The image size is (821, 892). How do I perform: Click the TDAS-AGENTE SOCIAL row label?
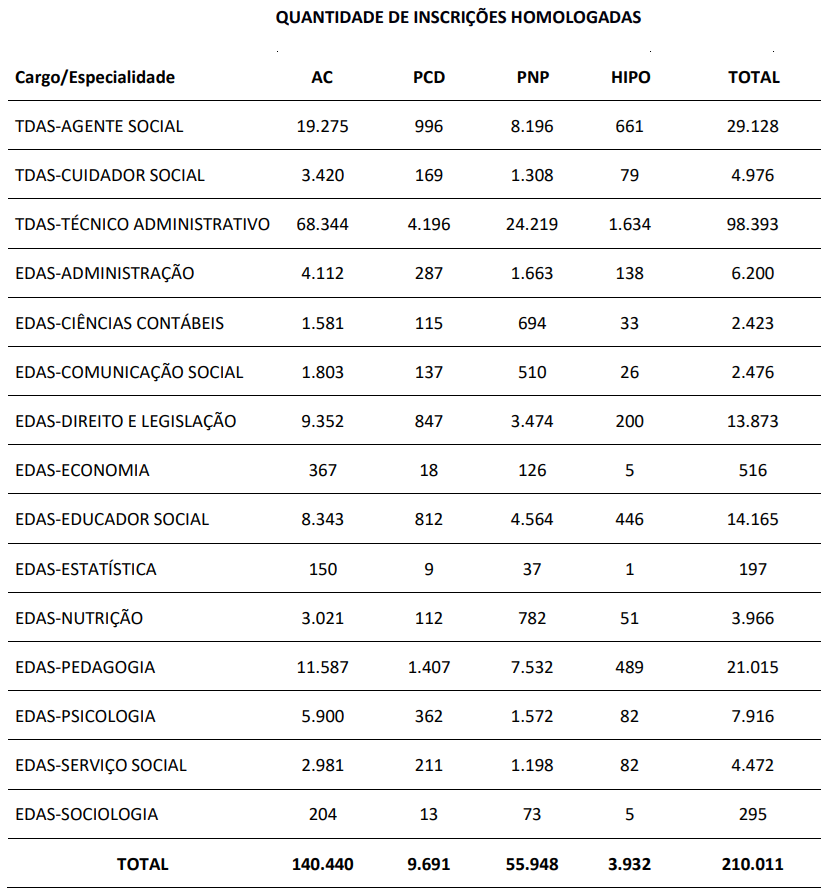click(x=99, y=126)
